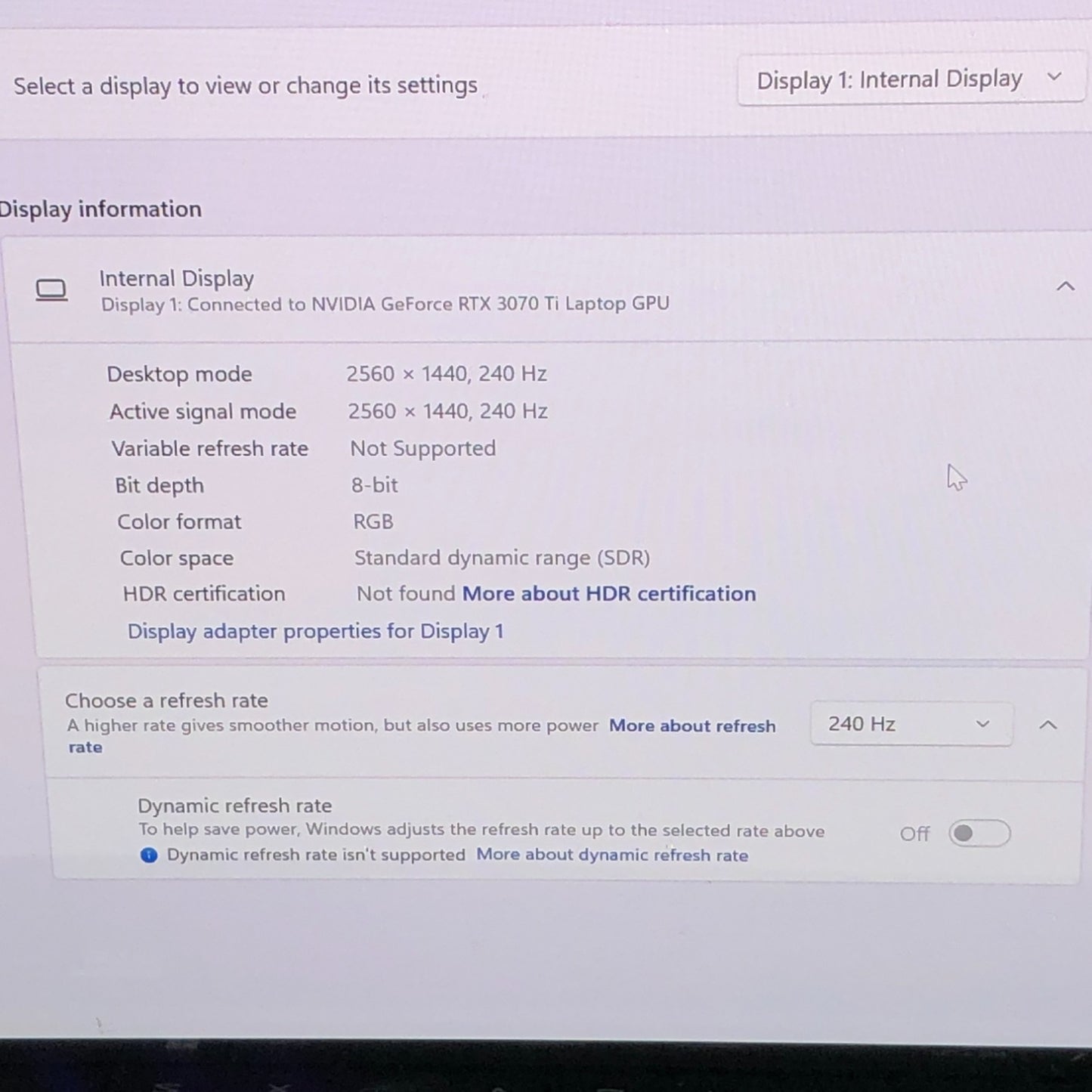Click the Color space label

tap(177, 558)
